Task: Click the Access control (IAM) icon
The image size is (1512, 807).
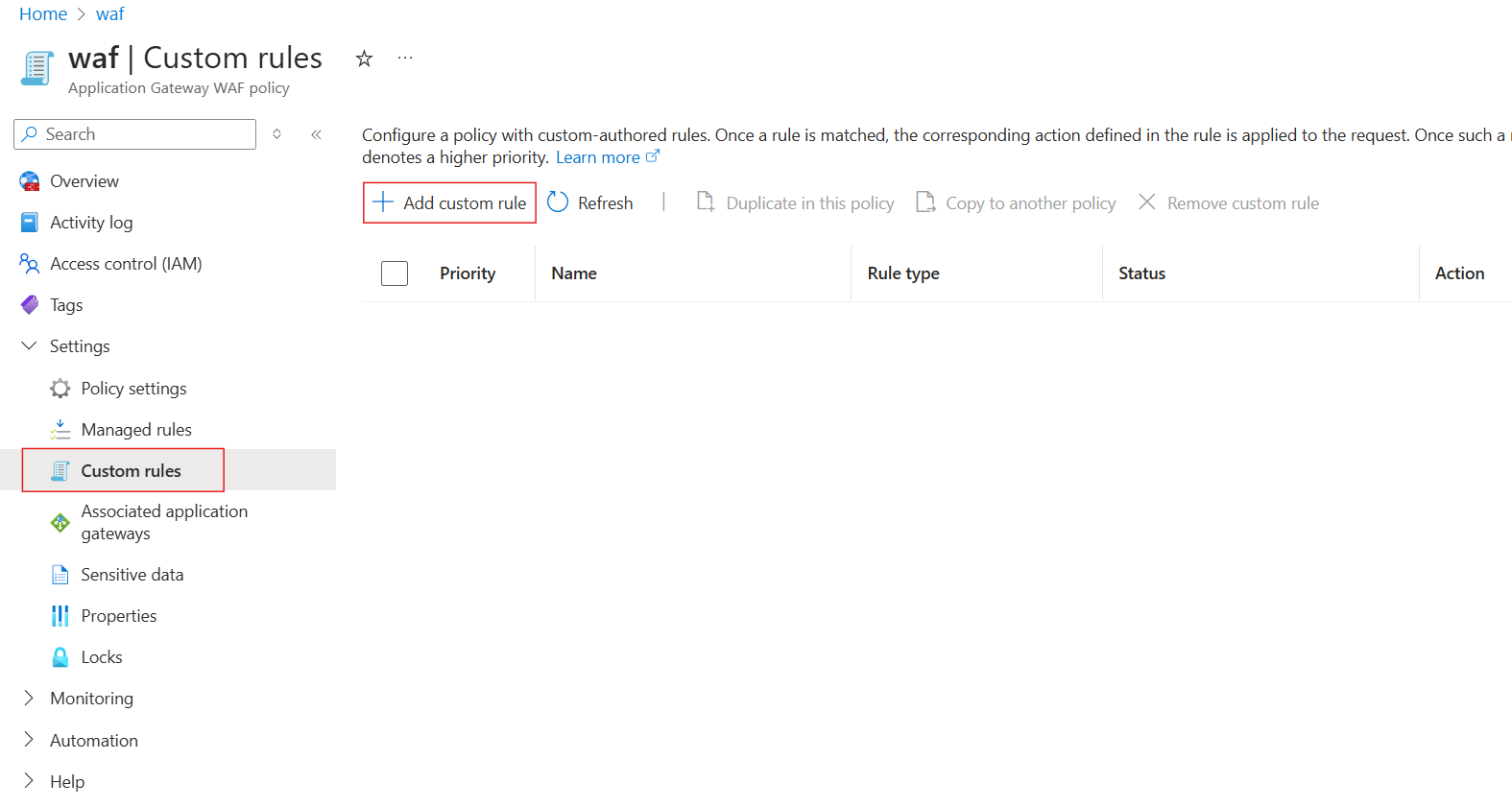Action: coord(30,264)
